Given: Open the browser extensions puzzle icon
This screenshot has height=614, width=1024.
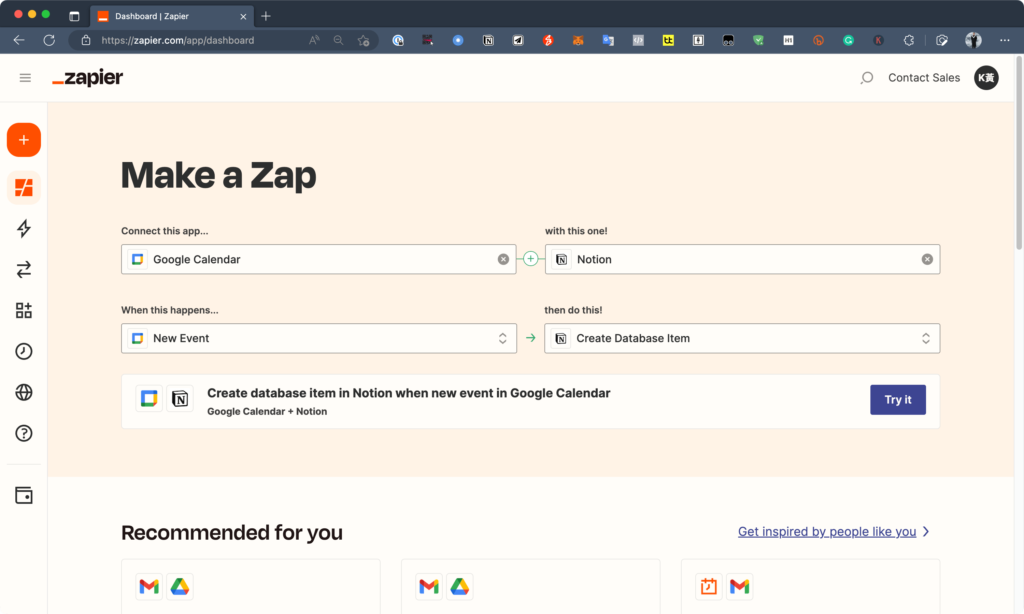Looking at the screenshot, I should (908, 40).
